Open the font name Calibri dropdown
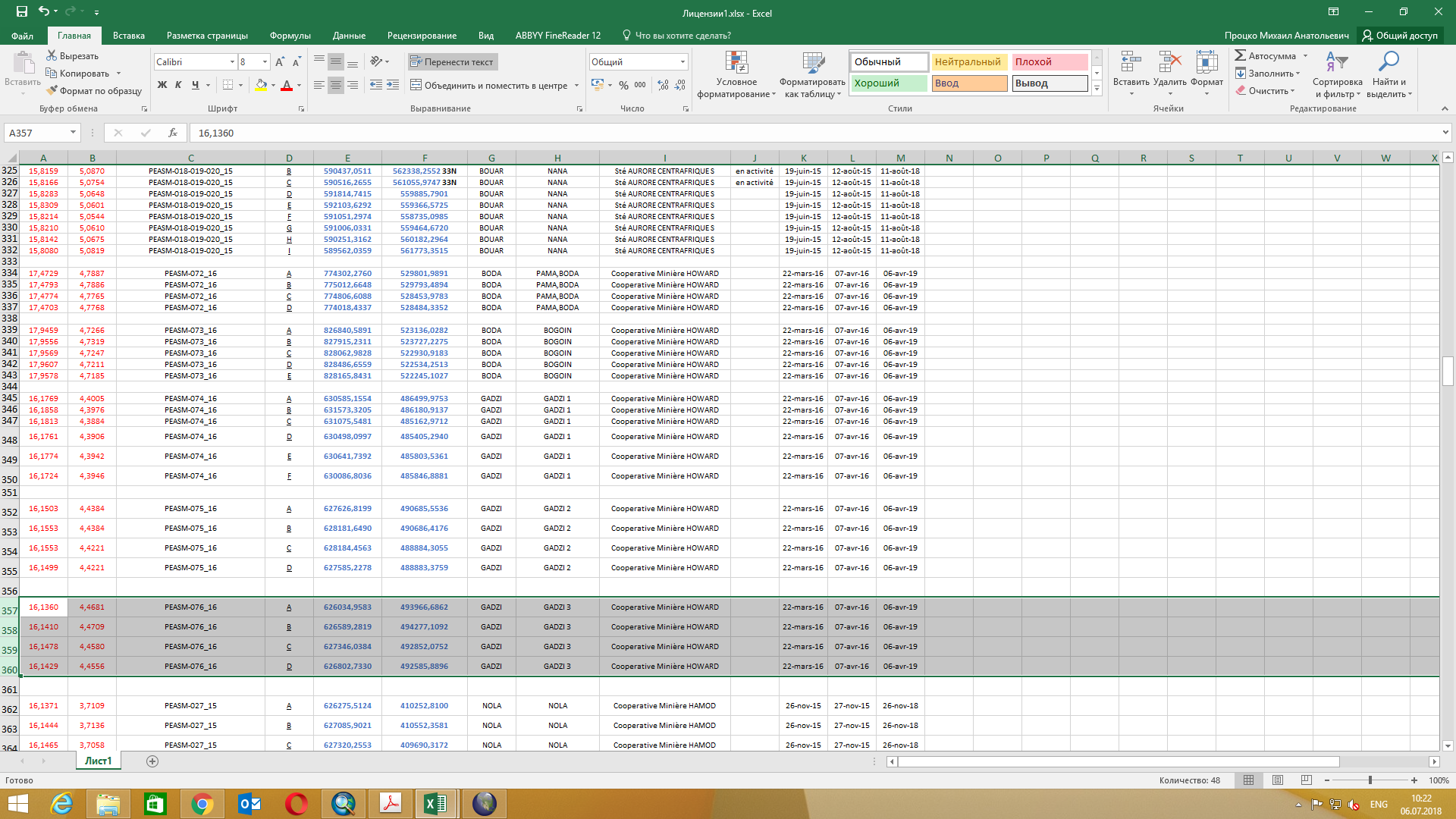Viewport: 1456px width, 819px height. pyautogui.click(x=232, y=62)
